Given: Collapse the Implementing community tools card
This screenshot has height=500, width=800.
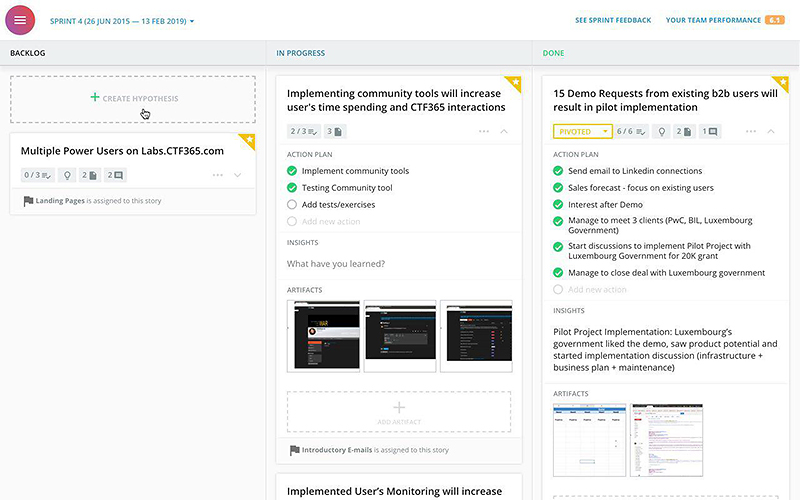Looking at the screenshot, I should (x=504, y=132).
